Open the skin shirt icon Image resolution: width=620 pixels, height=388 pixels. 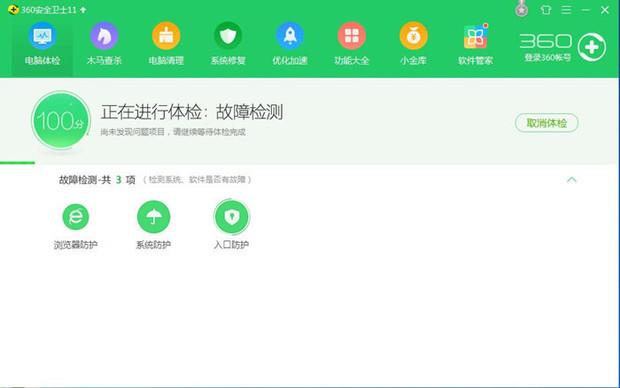[x=546, y=9]
